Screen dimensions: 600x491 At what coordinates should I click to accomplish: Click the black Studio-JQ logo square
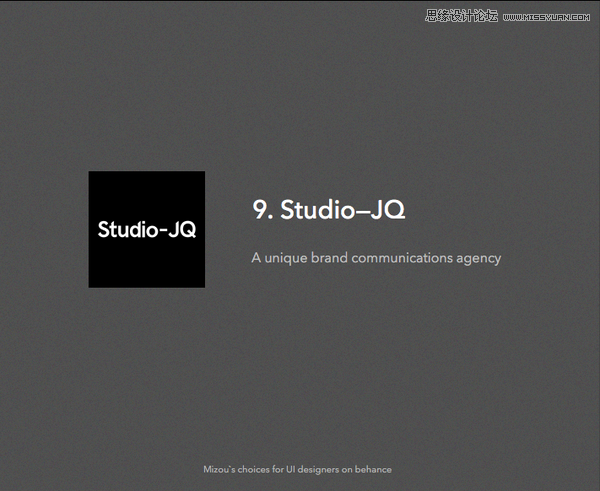147,229
